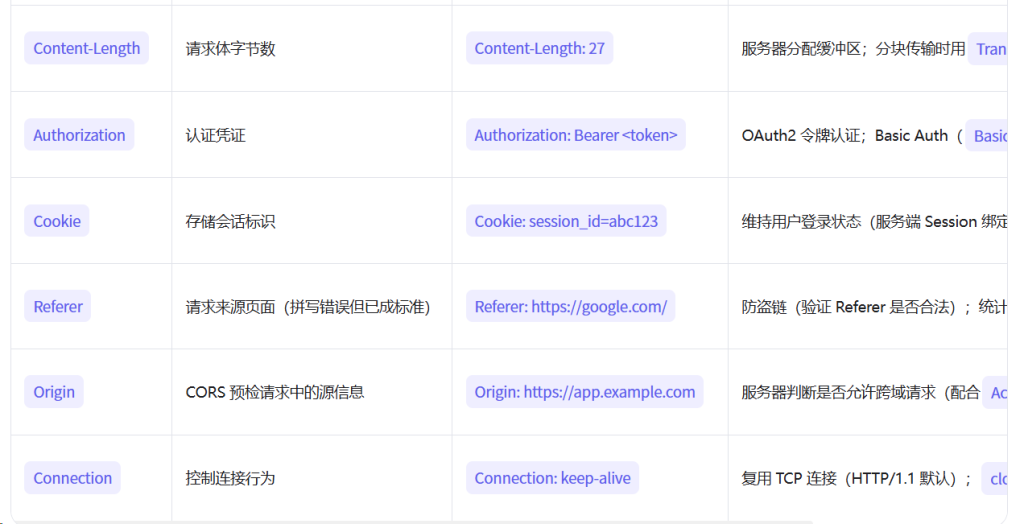1024x524 pixels.
Task: Select the 'Connection: keep-alive' example code
Action: pyautogui.click(x=552, y=478)
